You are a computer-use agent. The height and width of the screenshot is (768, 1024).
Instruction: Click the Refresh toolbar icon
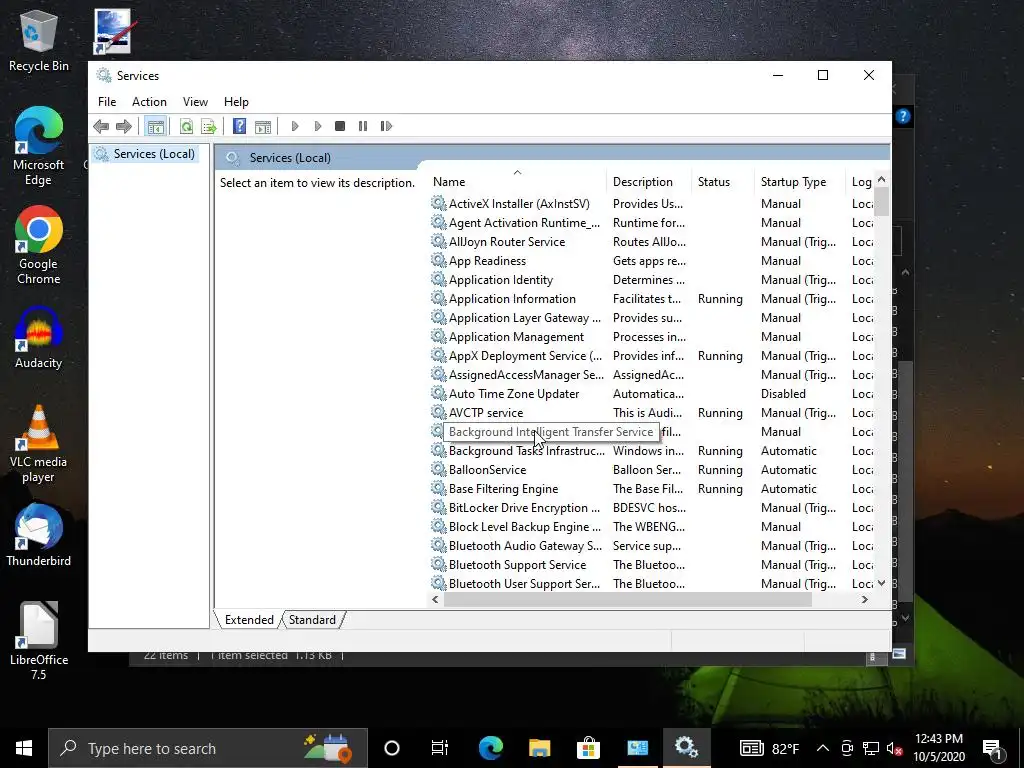coord(186,126)
